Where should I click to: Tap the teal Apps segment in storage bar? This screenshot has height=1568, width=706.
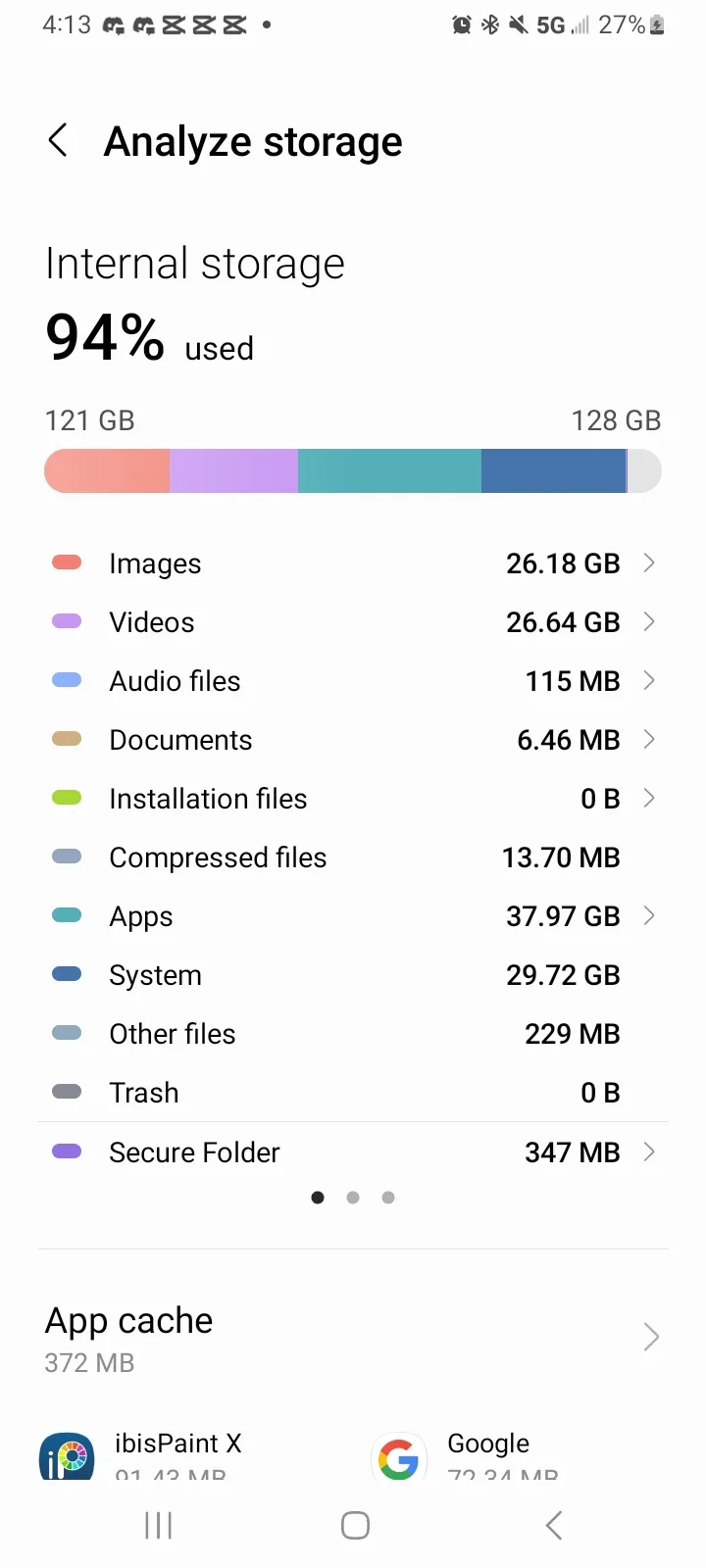(x=389, y=471)
